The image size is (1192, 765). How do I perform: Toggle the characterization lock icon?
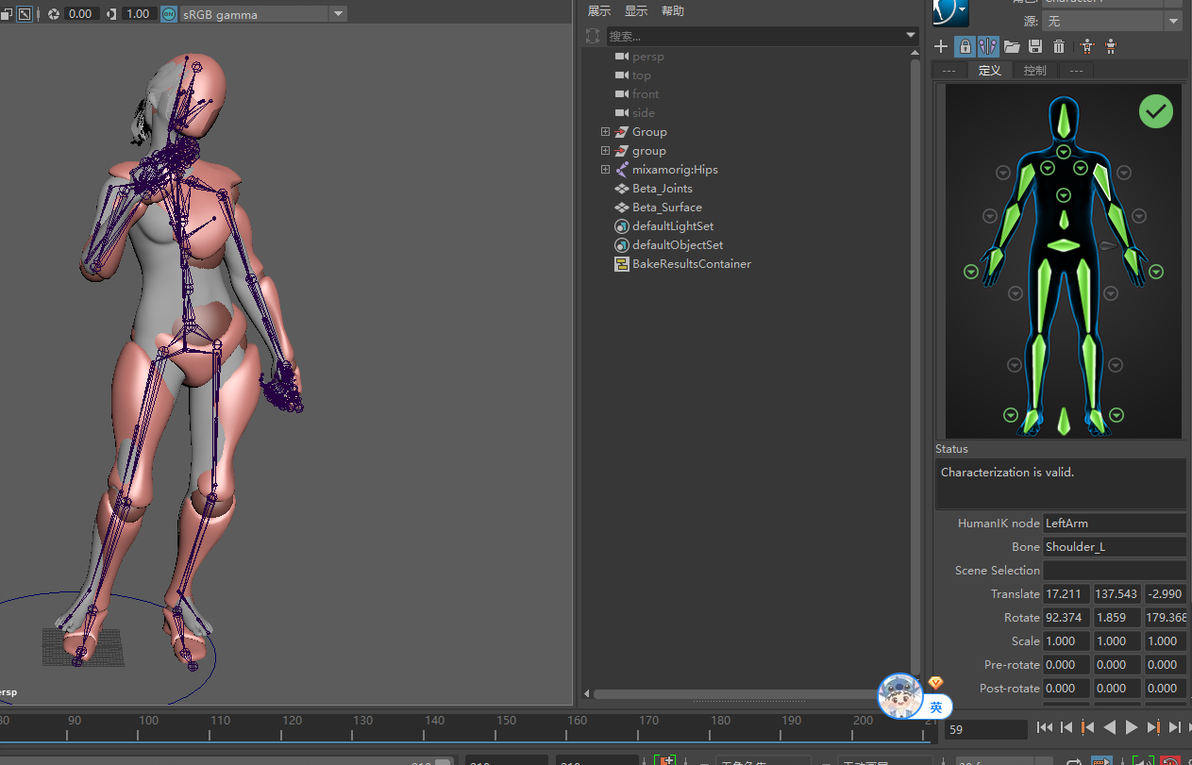click(965, 46)
